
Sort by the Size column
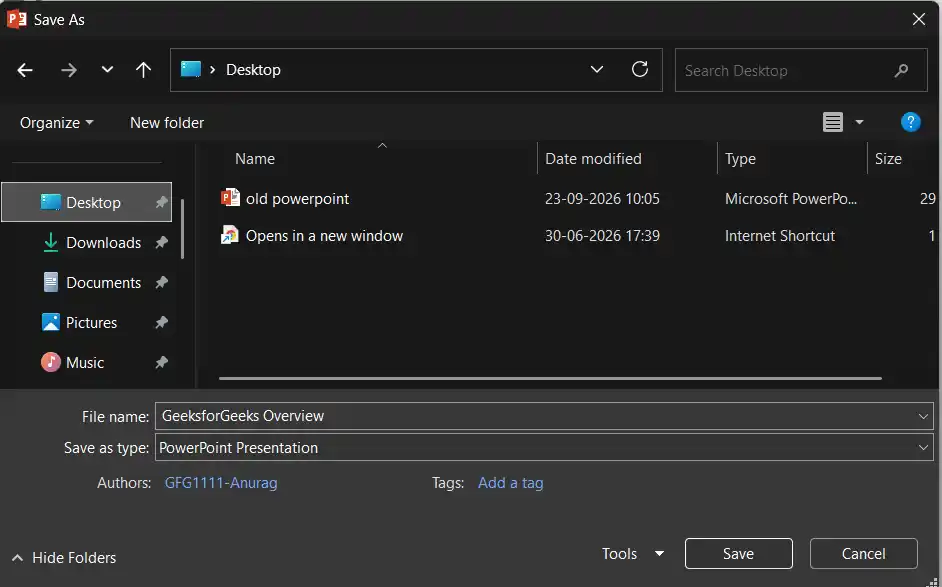(x=888, y=159)
